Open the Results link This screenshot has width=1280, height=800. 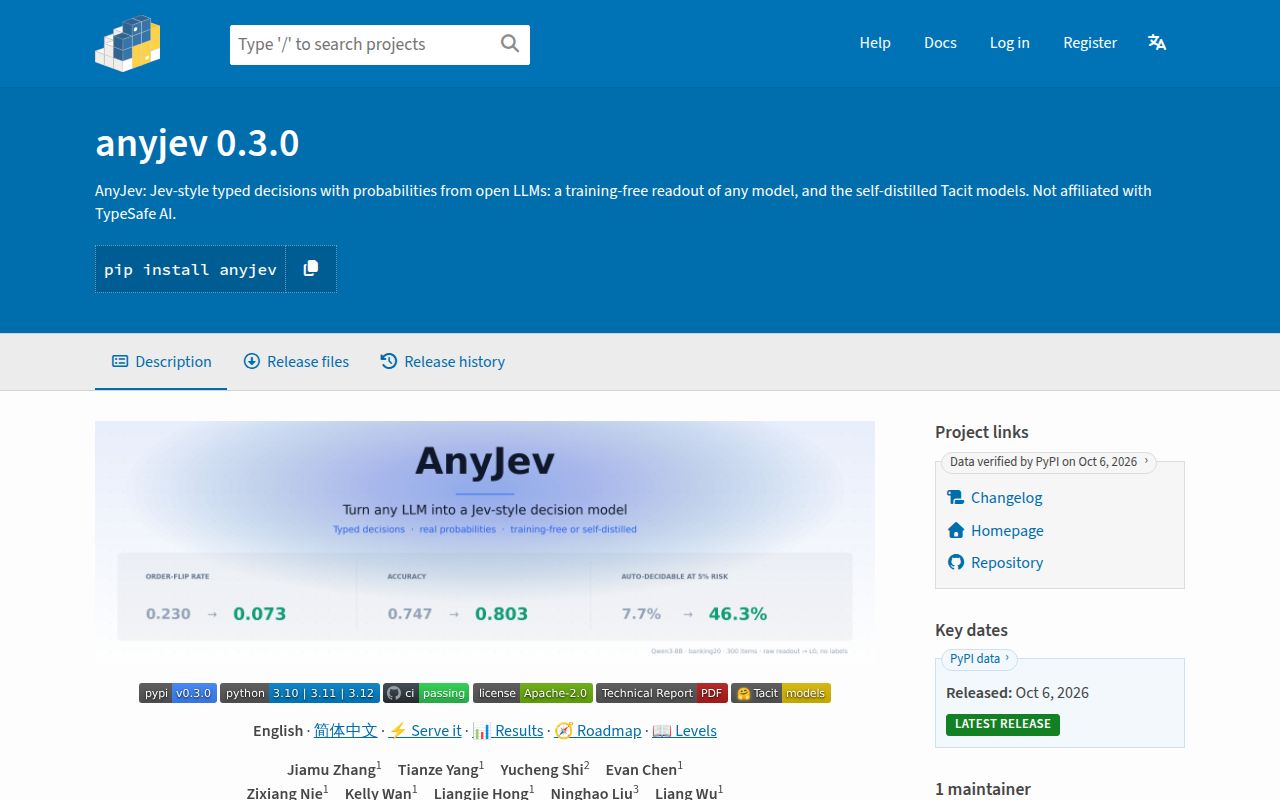click(508, 730)
